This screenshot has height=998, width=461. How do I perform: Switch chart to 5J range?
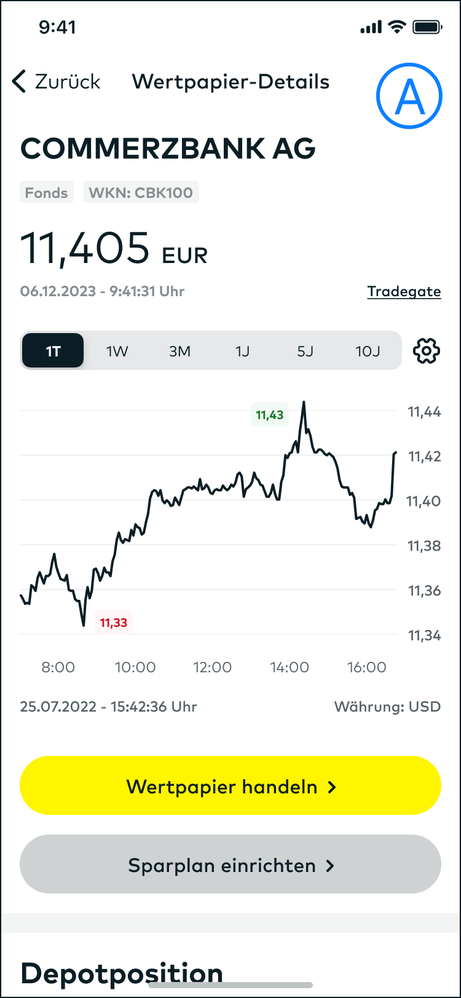point(305,351)
